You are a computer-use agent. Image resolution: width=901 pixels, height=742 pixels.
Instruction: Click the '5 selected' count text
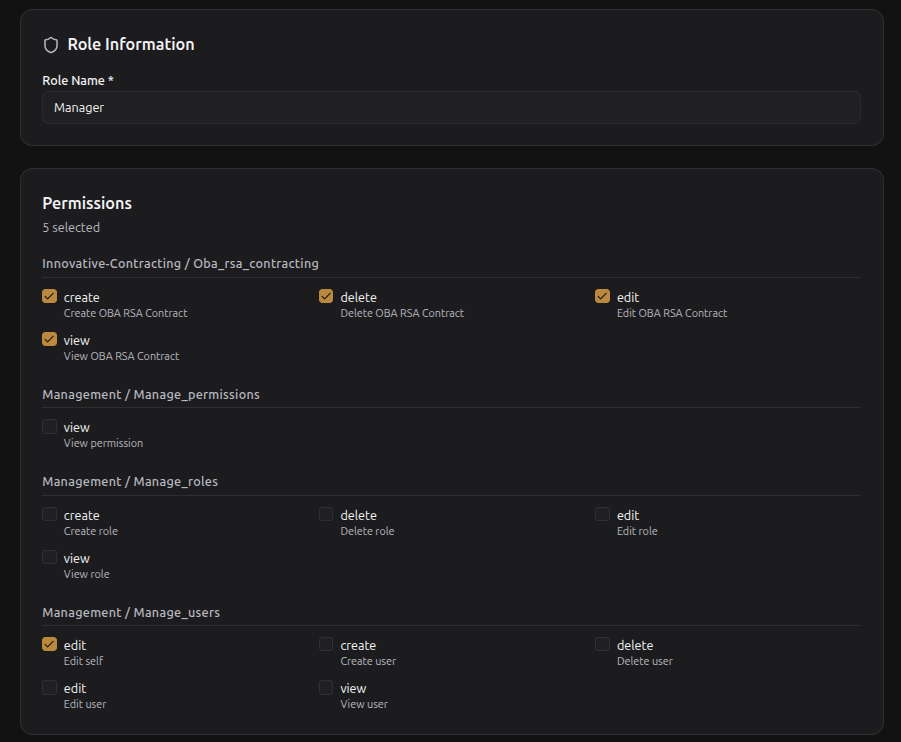(71, 228)
